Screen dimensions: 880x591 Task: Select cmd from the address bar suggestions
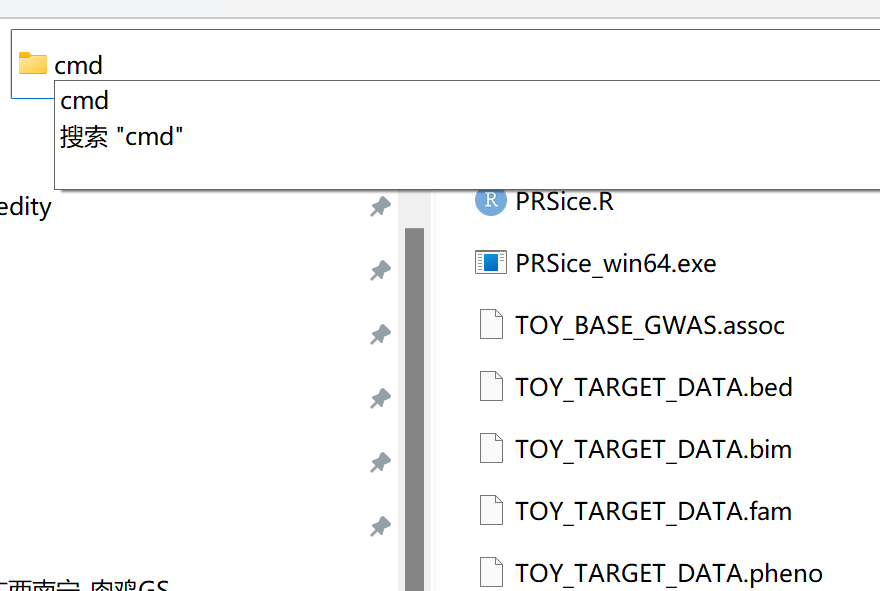[x=84, y=100]
